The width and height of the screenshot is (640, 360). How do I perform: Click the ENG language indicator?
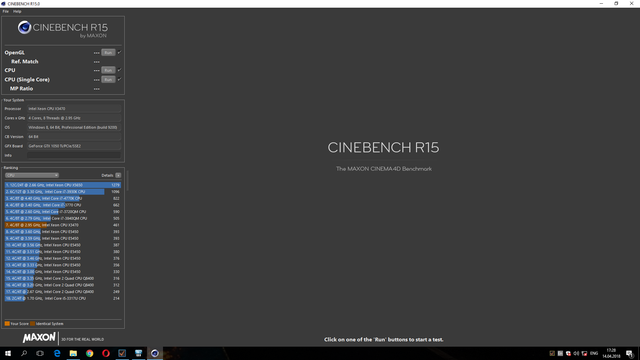594,353
